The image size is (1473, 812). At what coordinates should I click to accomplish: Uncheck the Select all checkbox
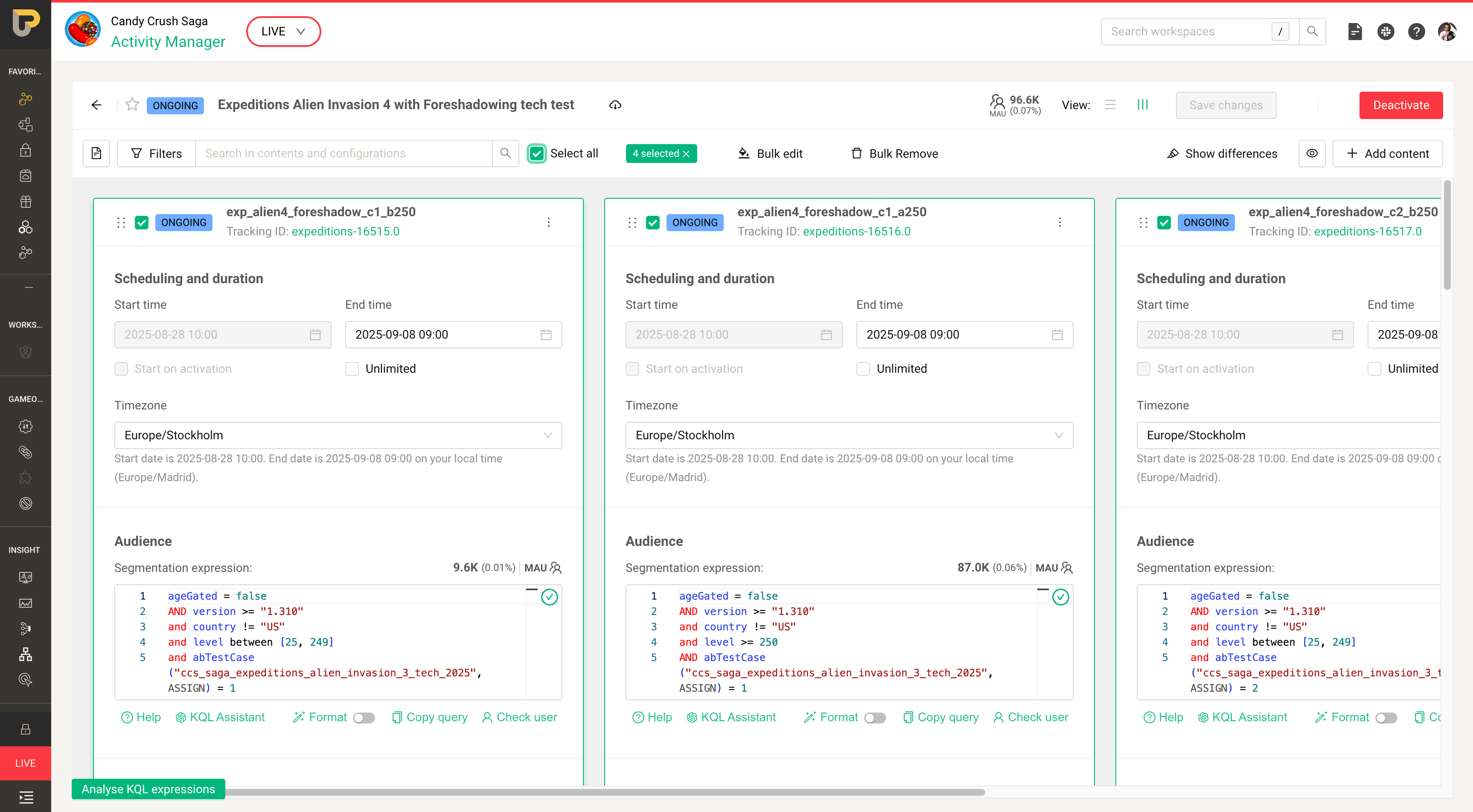point(536,154)
